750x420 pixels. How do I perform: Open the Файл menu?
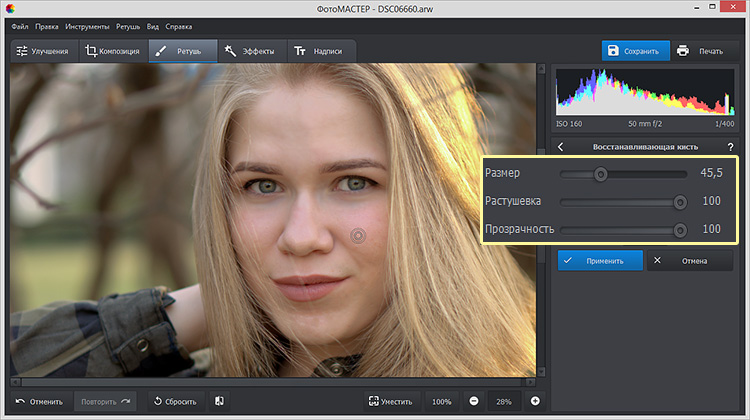(x=19, y=25)
